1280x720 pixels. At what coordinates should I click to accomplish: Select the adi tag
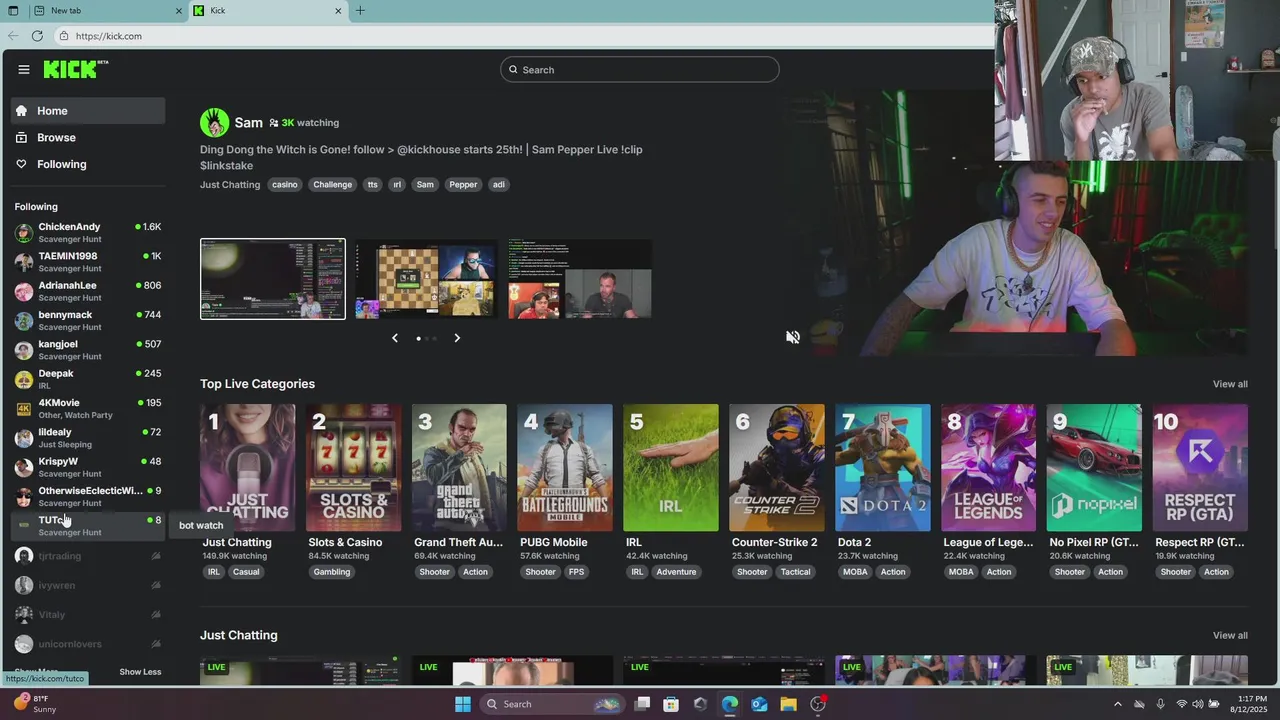point(499,185)
